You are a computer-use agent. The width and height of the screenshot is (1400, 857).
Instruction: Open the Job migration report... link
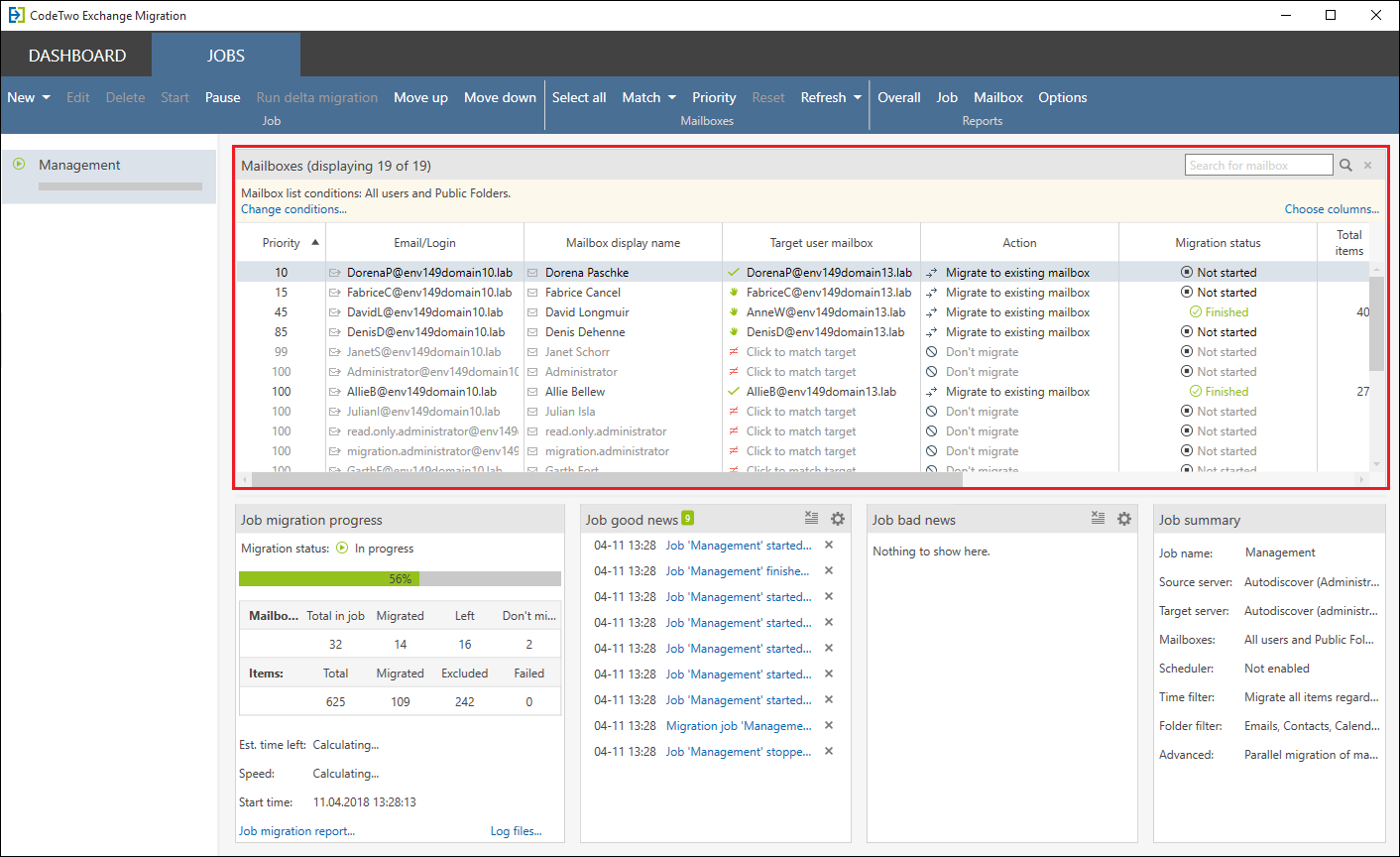tap(296, 831)
